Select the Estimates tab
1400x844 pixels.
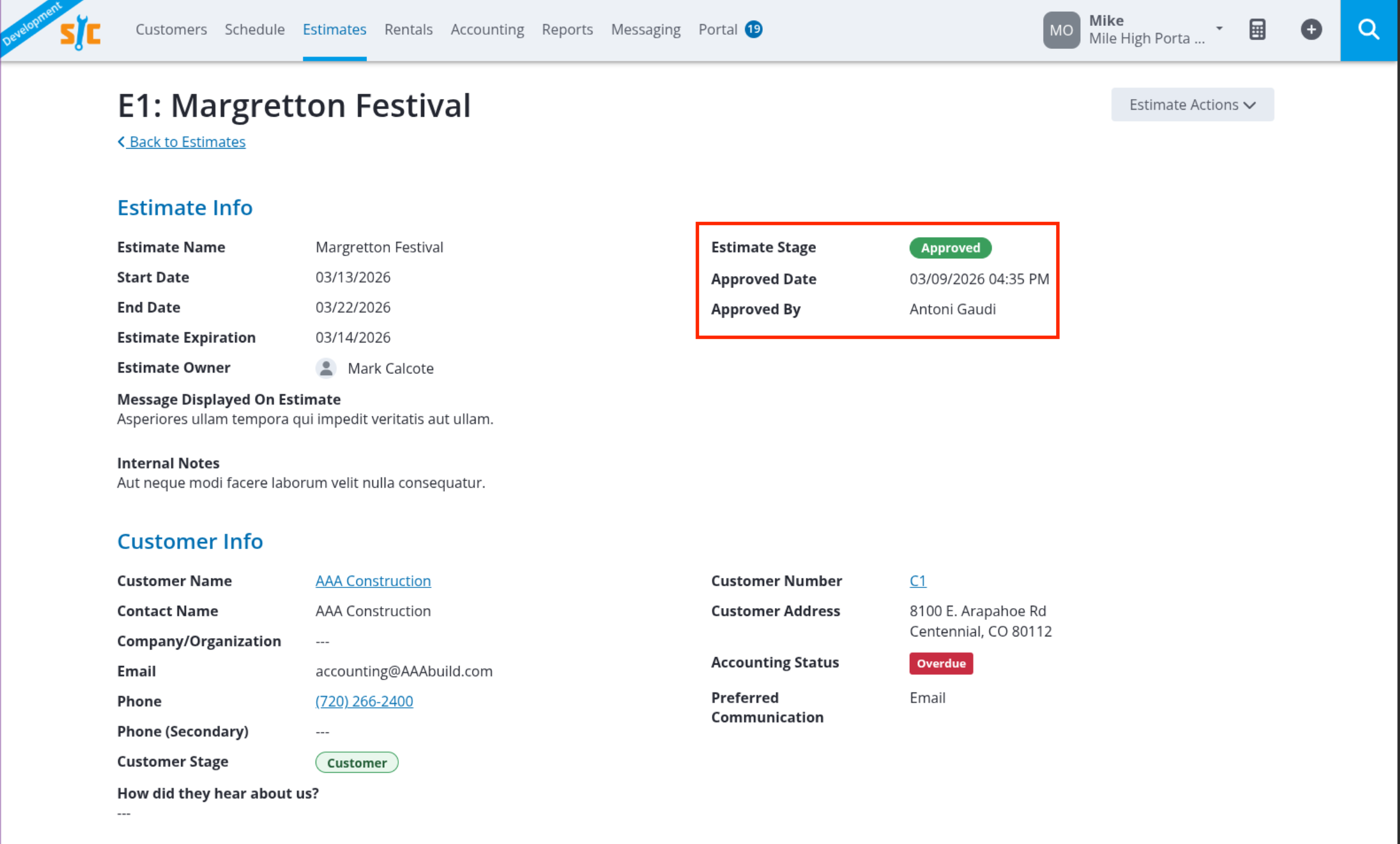coord(335,29)
